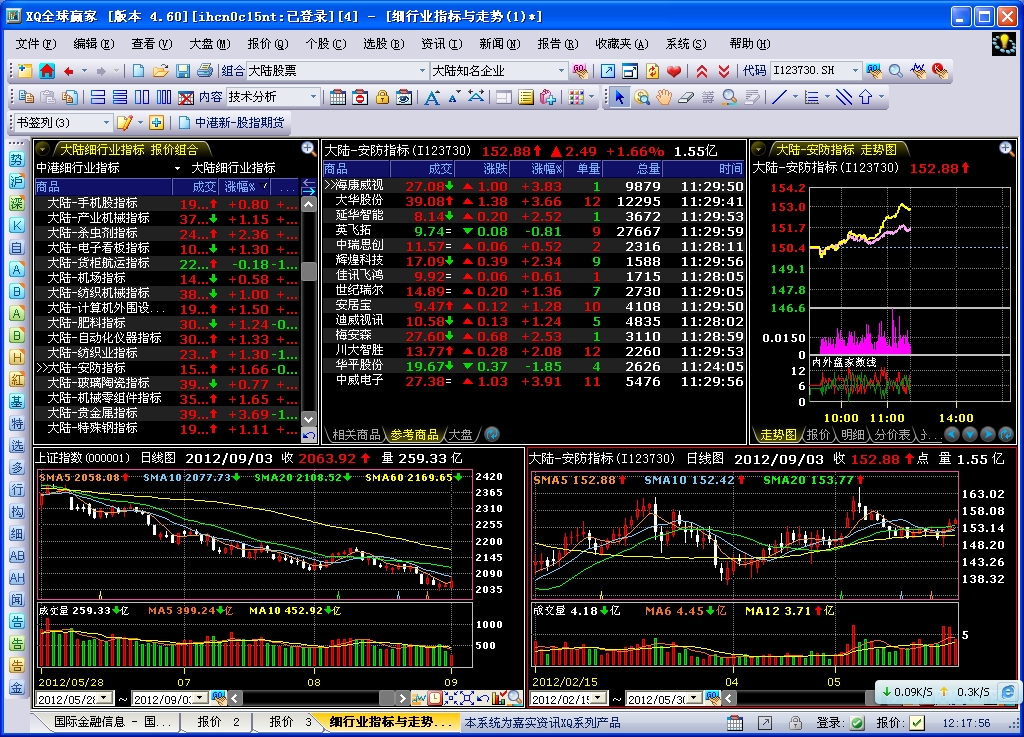Click the scroll-down arrow of industry list
This screenshot has width=1024, height=737.
click(x=310, y=419)
